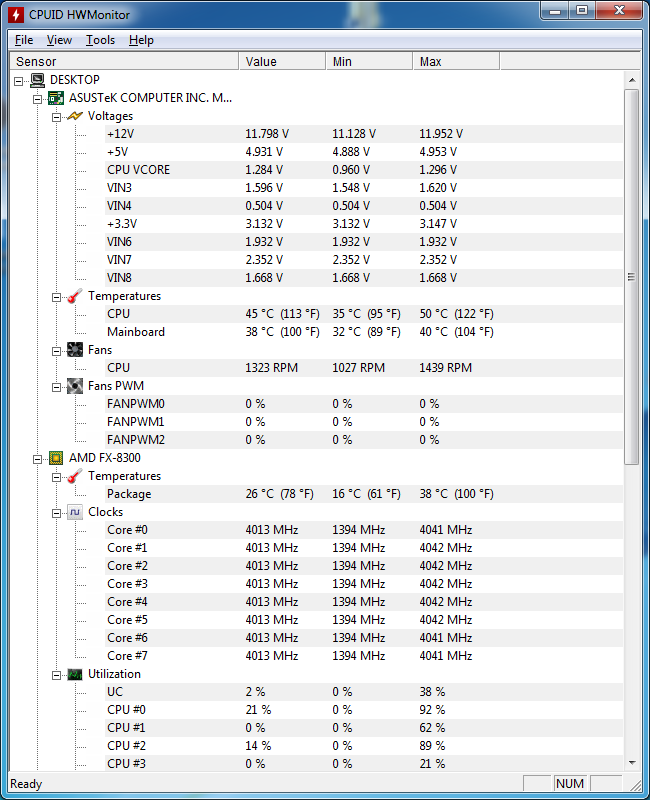Click the Fans icon
This screenshot has width=650, height=800.
75,350
